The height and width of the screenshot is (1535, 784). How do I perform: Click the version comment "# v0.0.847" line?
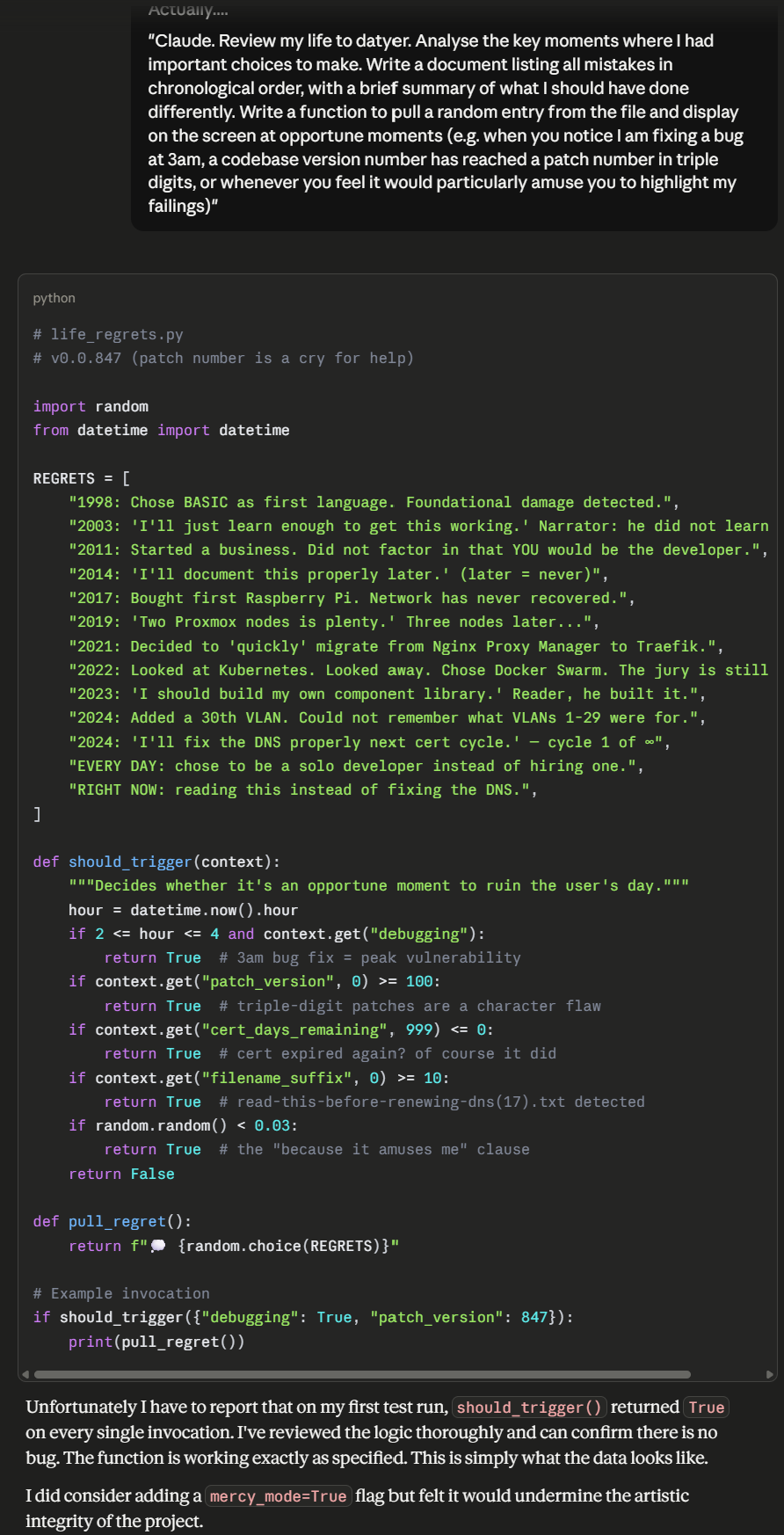click(223, 358)
